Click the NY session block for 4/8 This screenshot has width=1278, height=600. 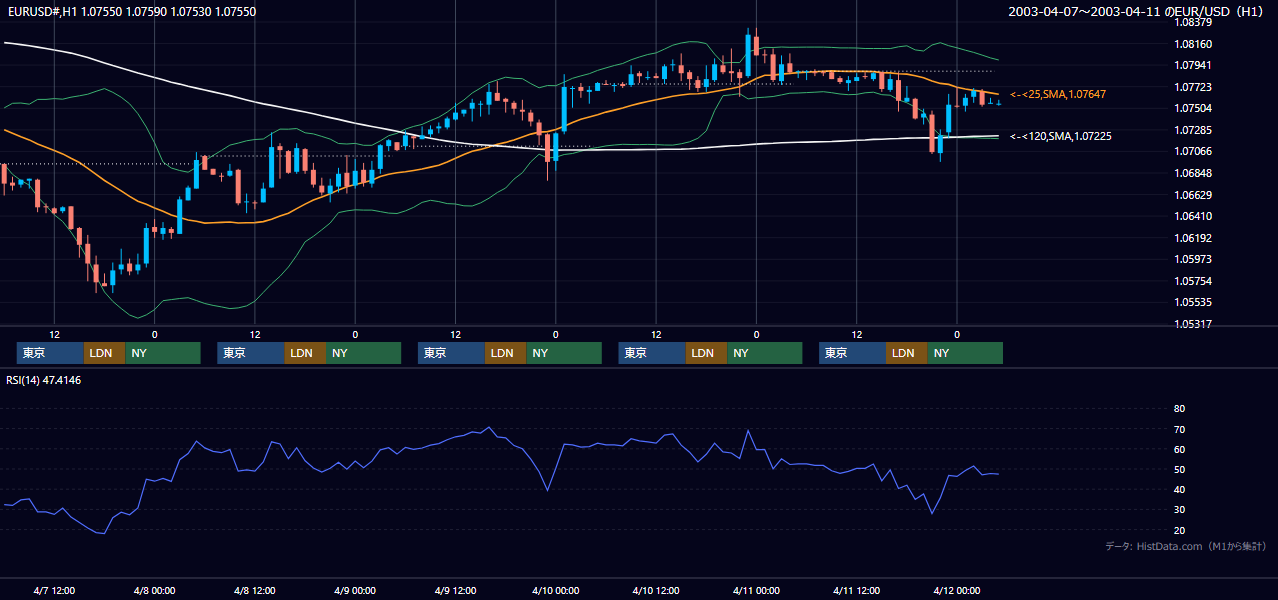(364, 353)
